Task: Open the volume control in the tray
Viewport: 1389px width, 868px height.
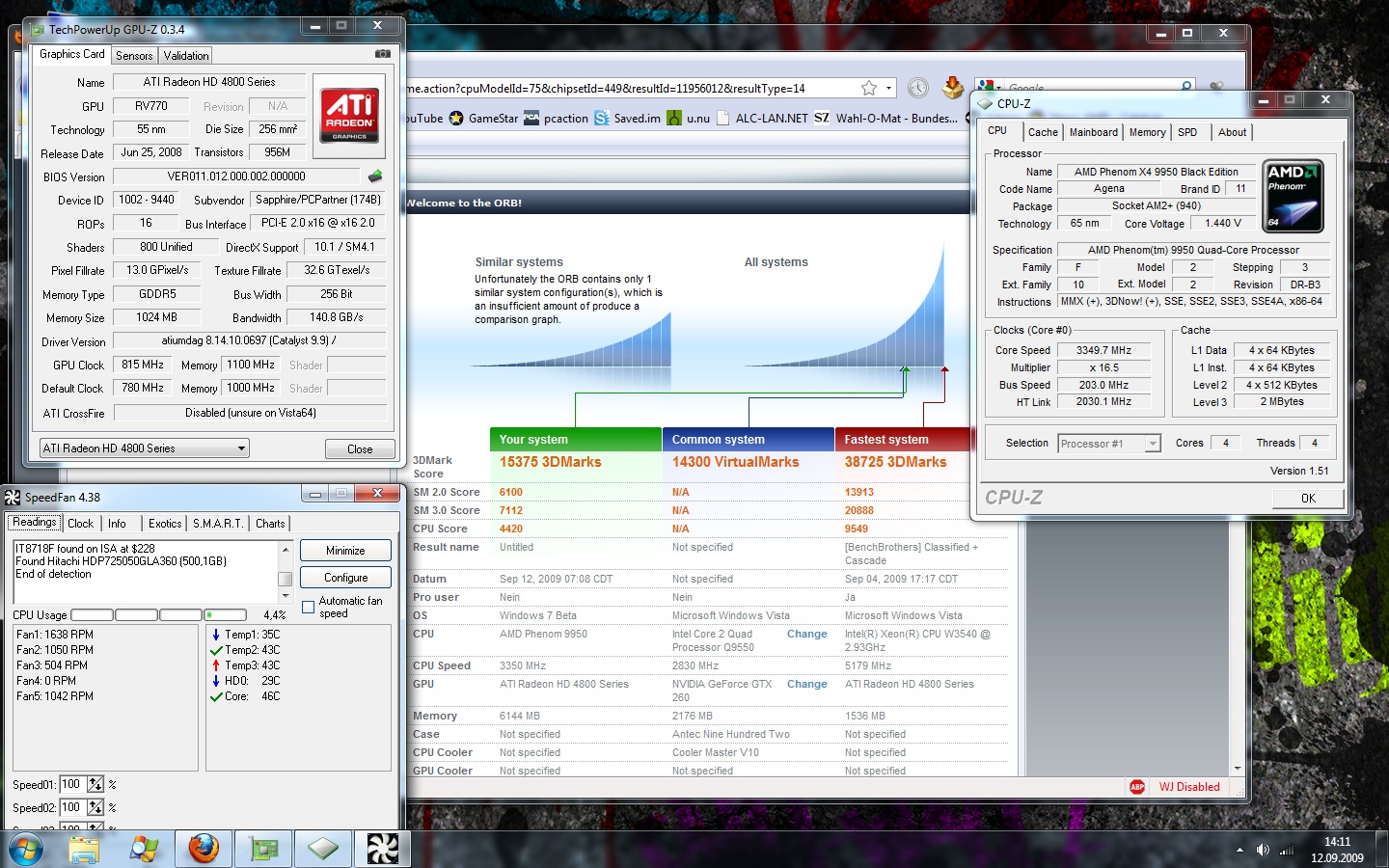Action: pyautogui.click(x=1263, y=850)
